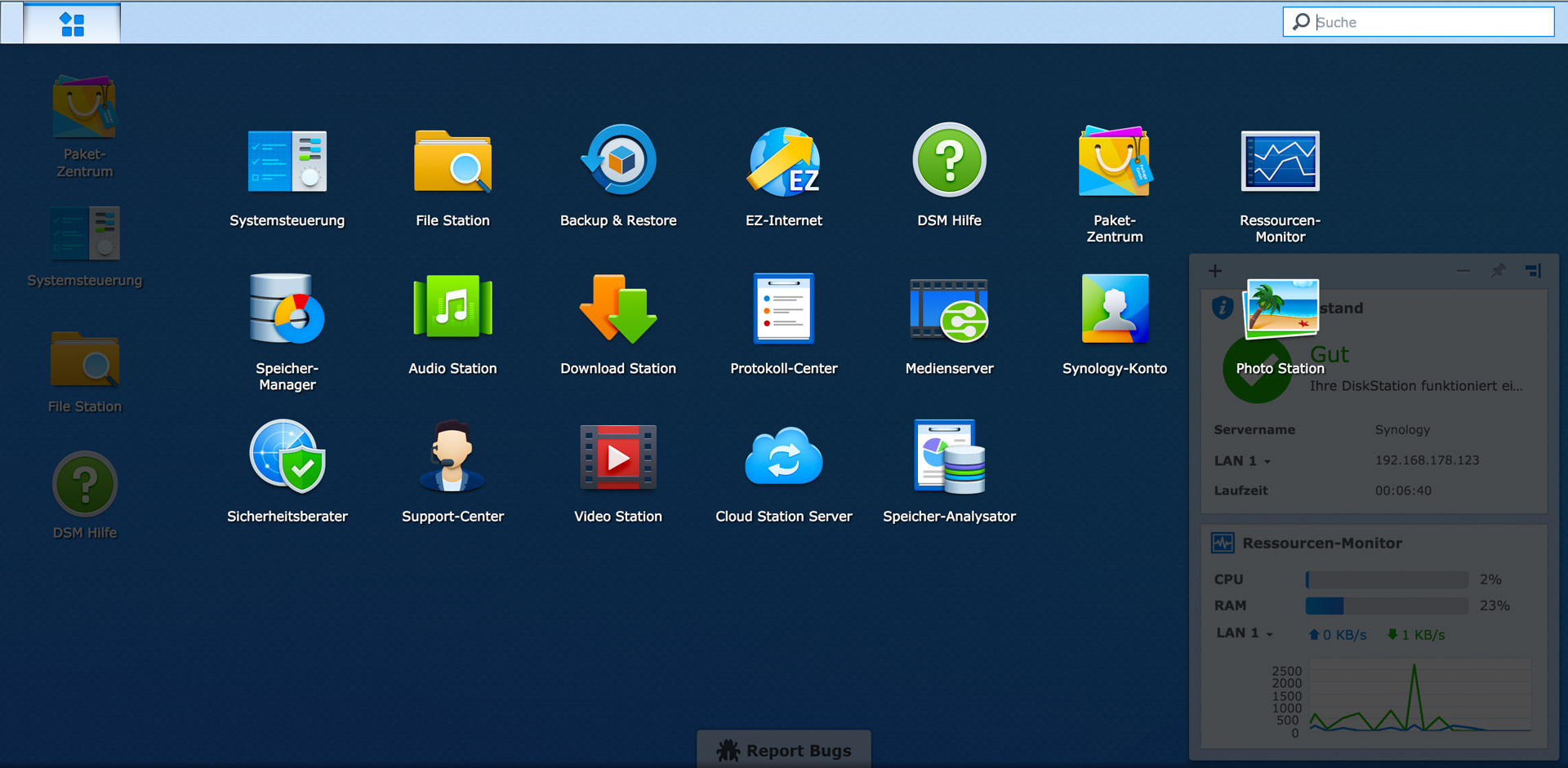Image resolution: width=1568 pixels, height=768 pixels.
Task: Click the system status info shield icon
Action: tap(1223, 308)
